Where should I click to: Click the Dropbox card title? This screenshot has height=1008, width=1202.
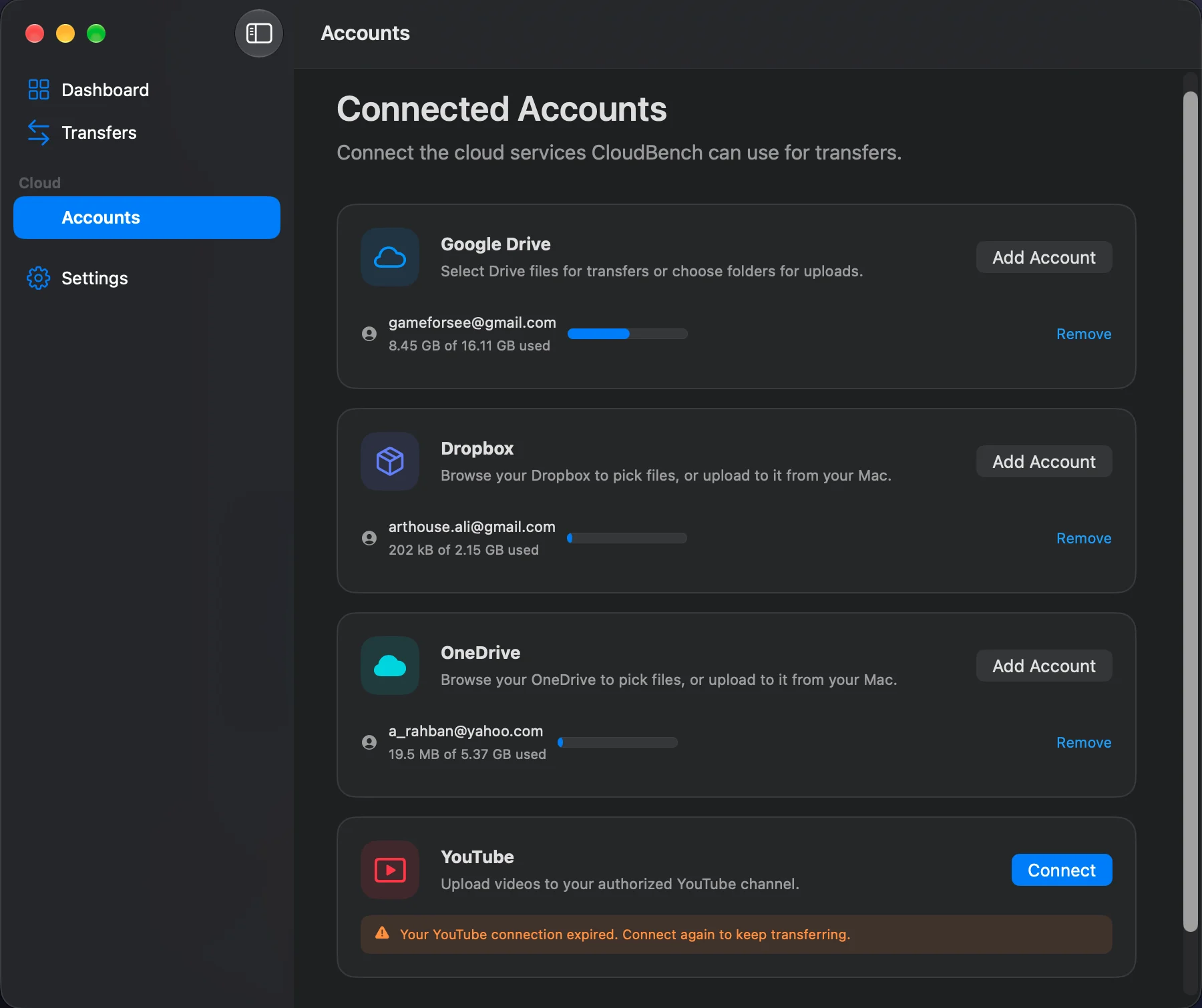(x=477, y=449)
